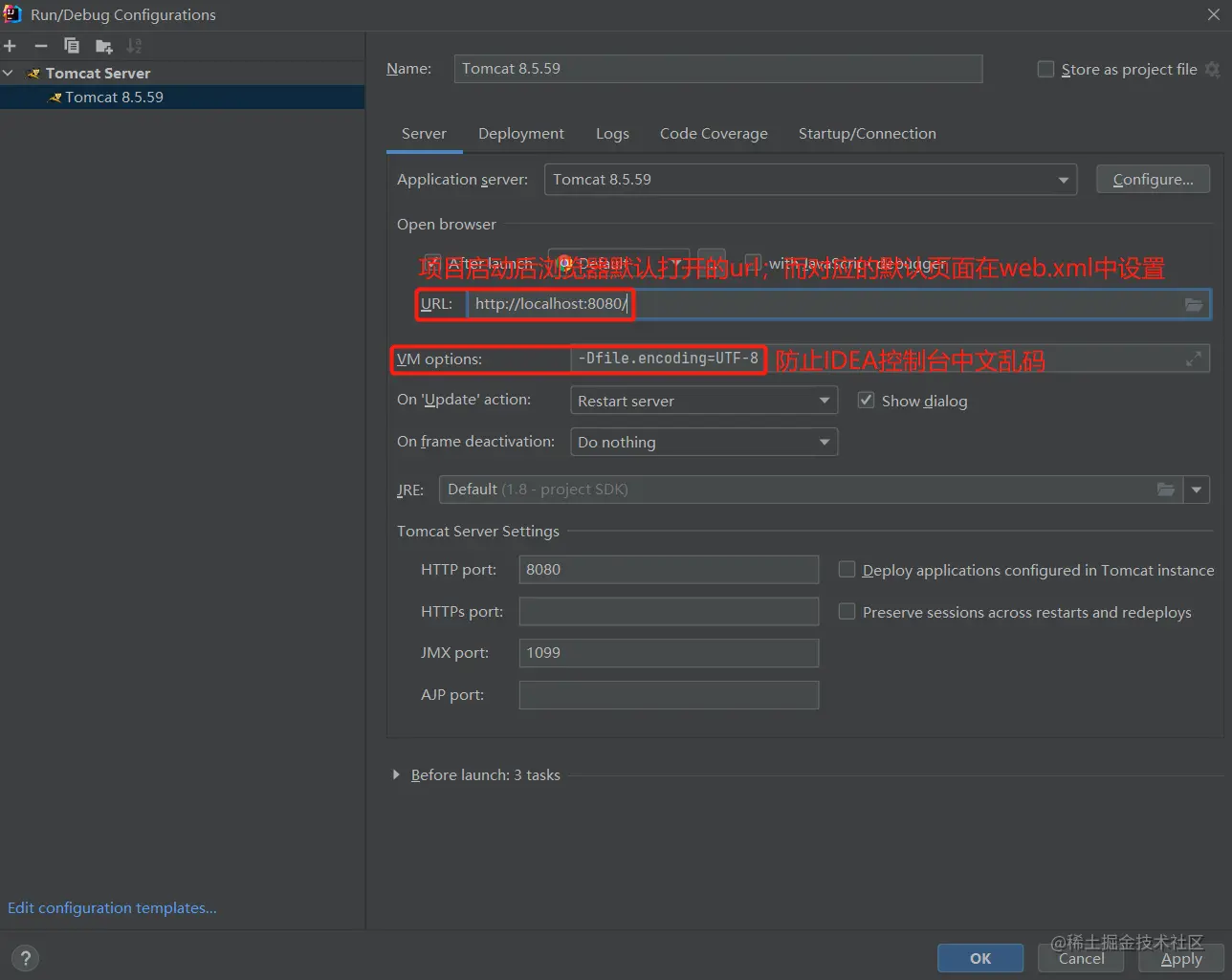1232x980 pixels.
Task: Close the Run/Debug Configurations dialog
Action: (x=1213, y=14)
